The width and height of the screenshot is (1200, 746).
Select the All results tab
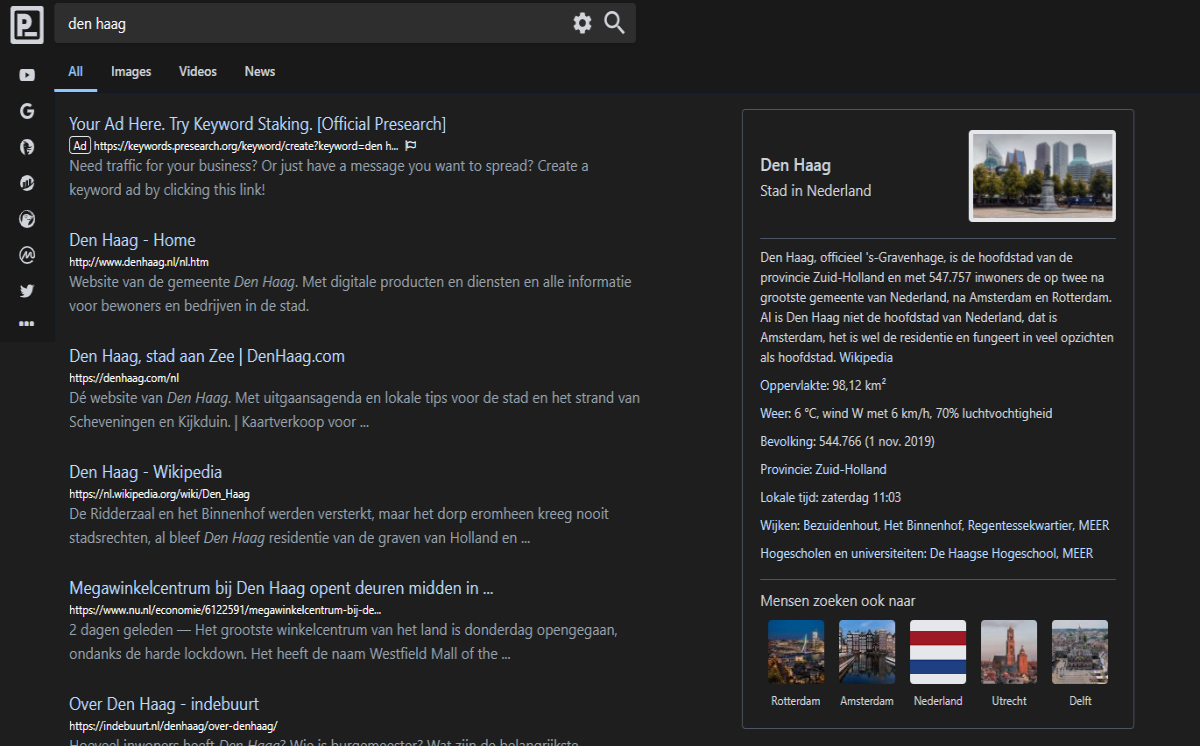click(x=76, y=71)
